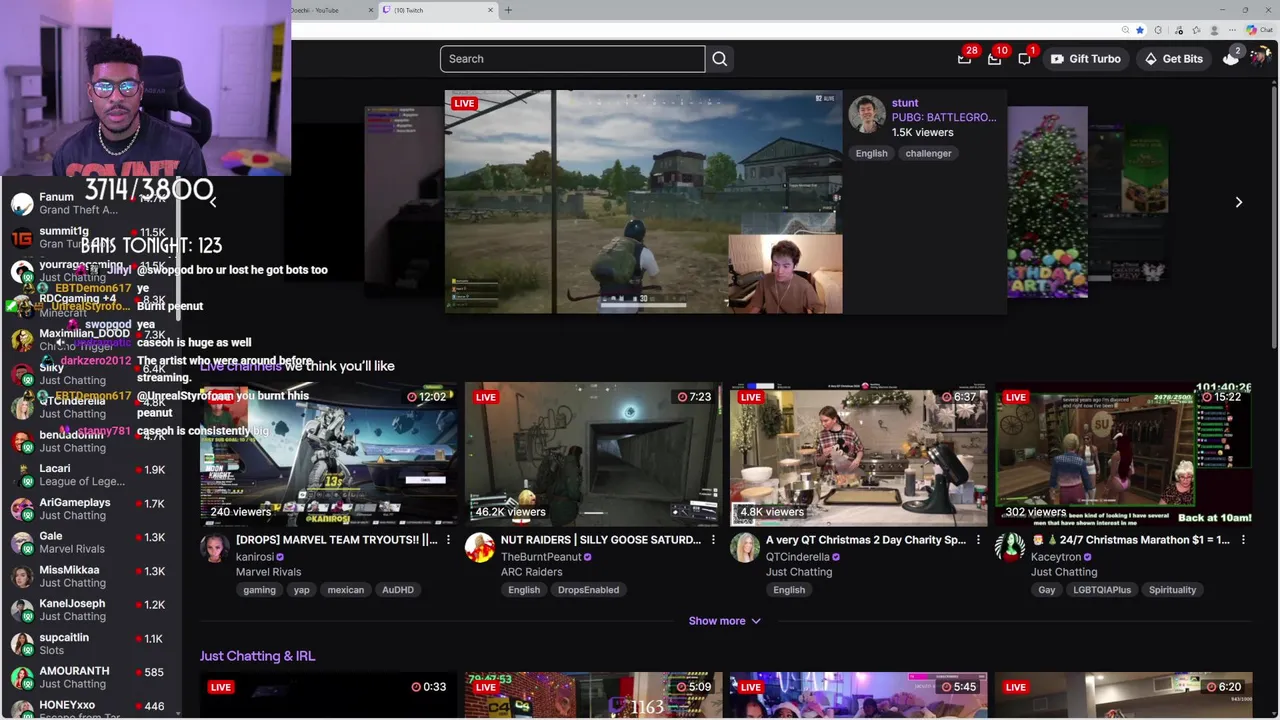
Task: Click the LGBTQIAPlus tag
Action: (1102, 590)
